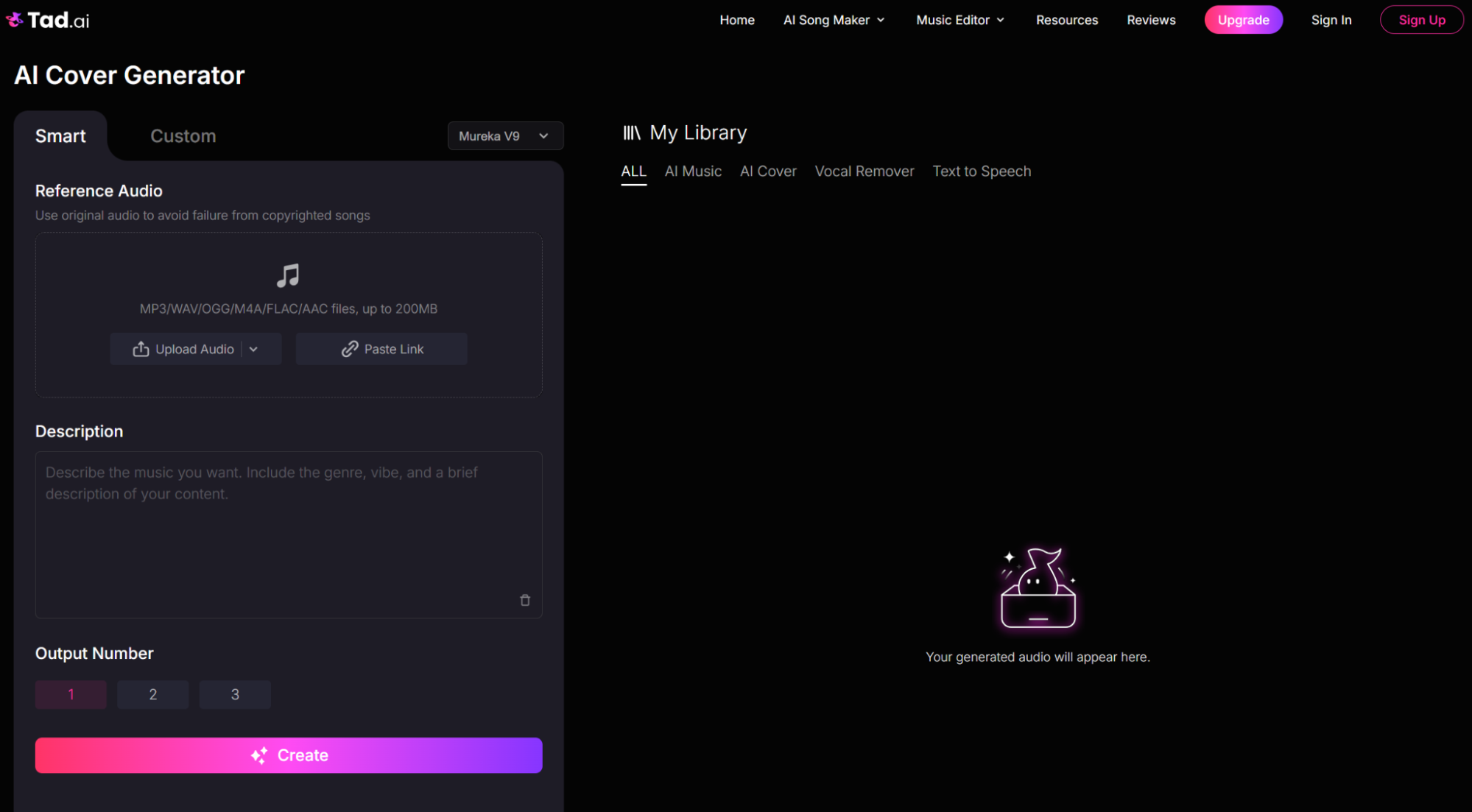Click the 'MP3/WAV/OGG/M4A/FLAC/AAC files' text
The width and height of the screenshot is (1472, 812).
289,309
